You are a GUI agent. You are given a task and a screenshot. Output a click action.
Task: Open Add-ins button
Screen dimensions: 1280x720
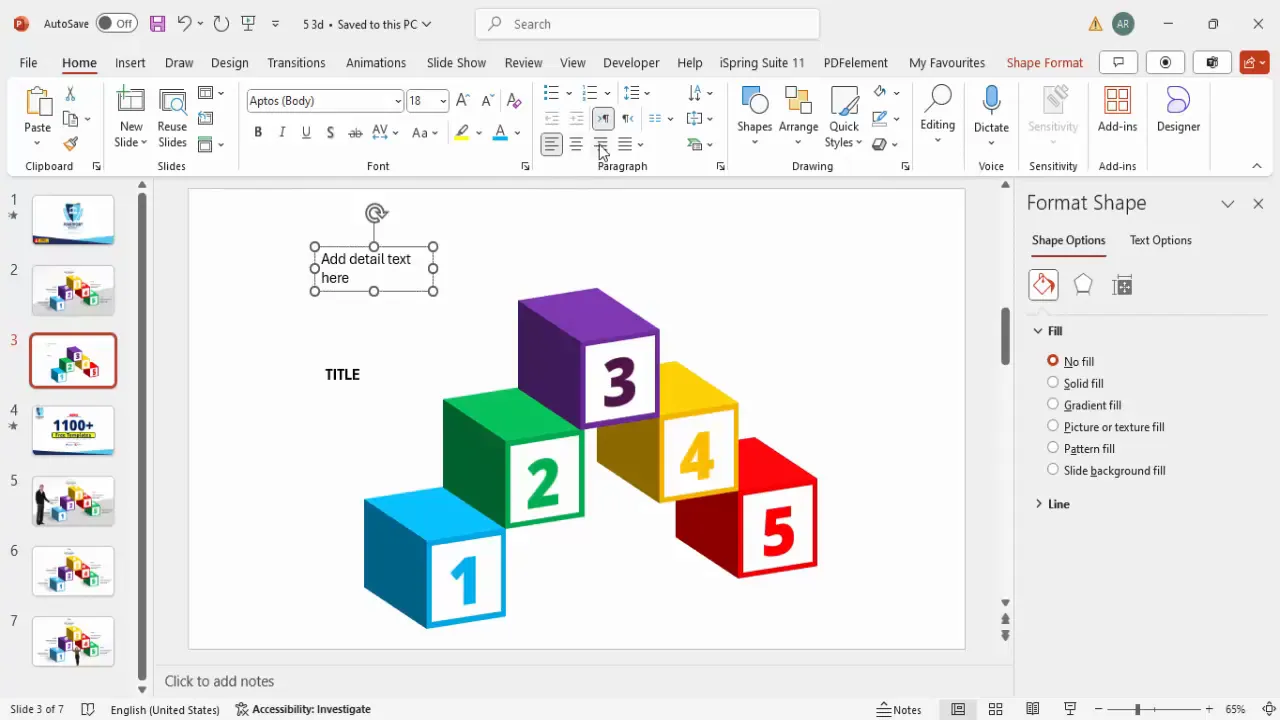pyautogui.click(x=1117, y=110)
